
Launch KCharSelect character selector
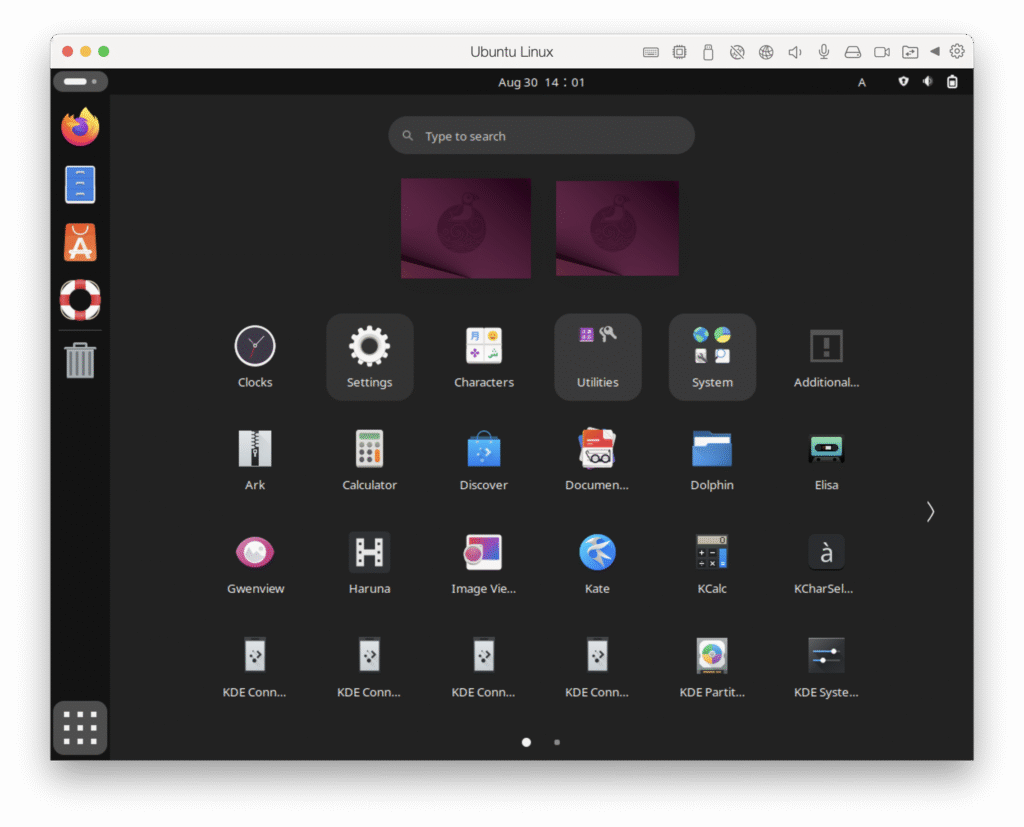click(x=826, y=563)
